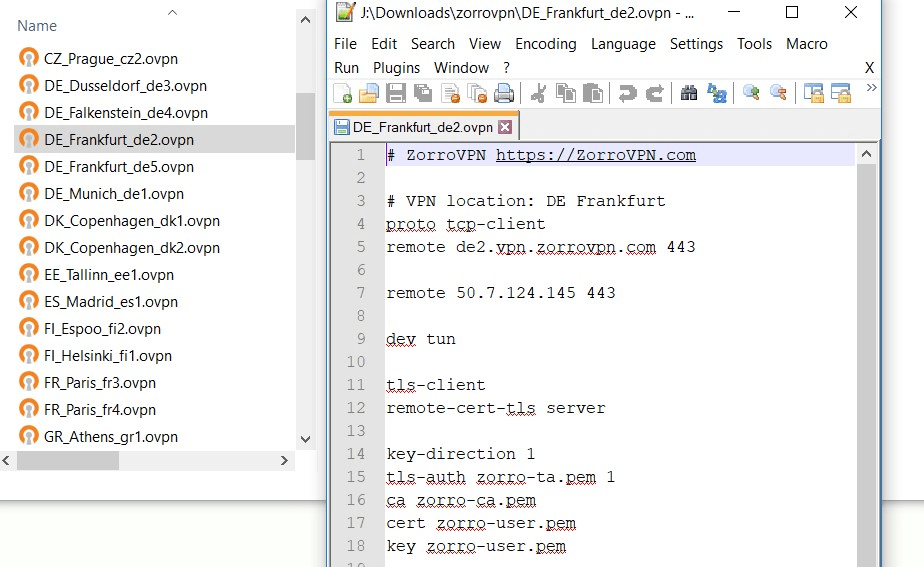Open the ? help menu
The width and height of the screenshot is (924, 567).
(x=506, y=68)
